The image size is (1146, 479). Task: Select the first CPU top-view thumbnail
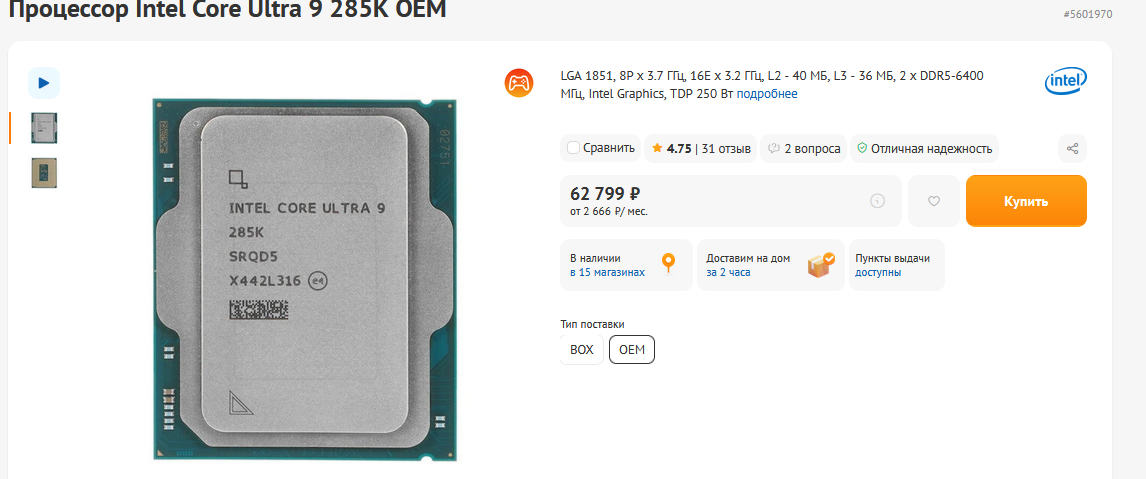[44, 128]
